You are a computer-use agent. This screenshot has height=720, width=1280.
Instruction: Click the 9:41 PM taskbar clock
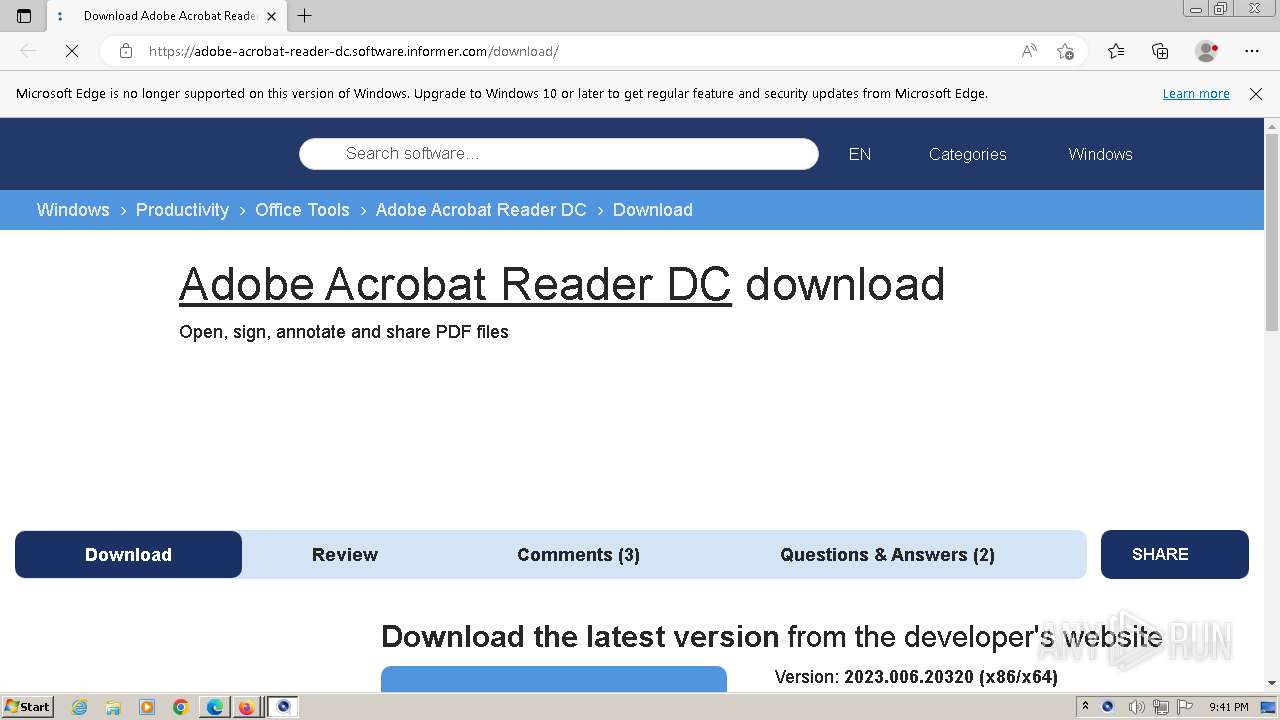click(1228, 707)
